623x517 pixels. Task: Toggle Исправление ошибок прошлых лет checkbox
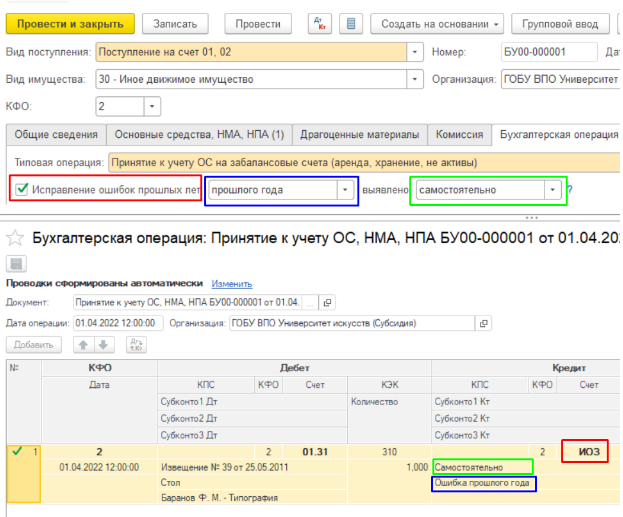point(22,189)
